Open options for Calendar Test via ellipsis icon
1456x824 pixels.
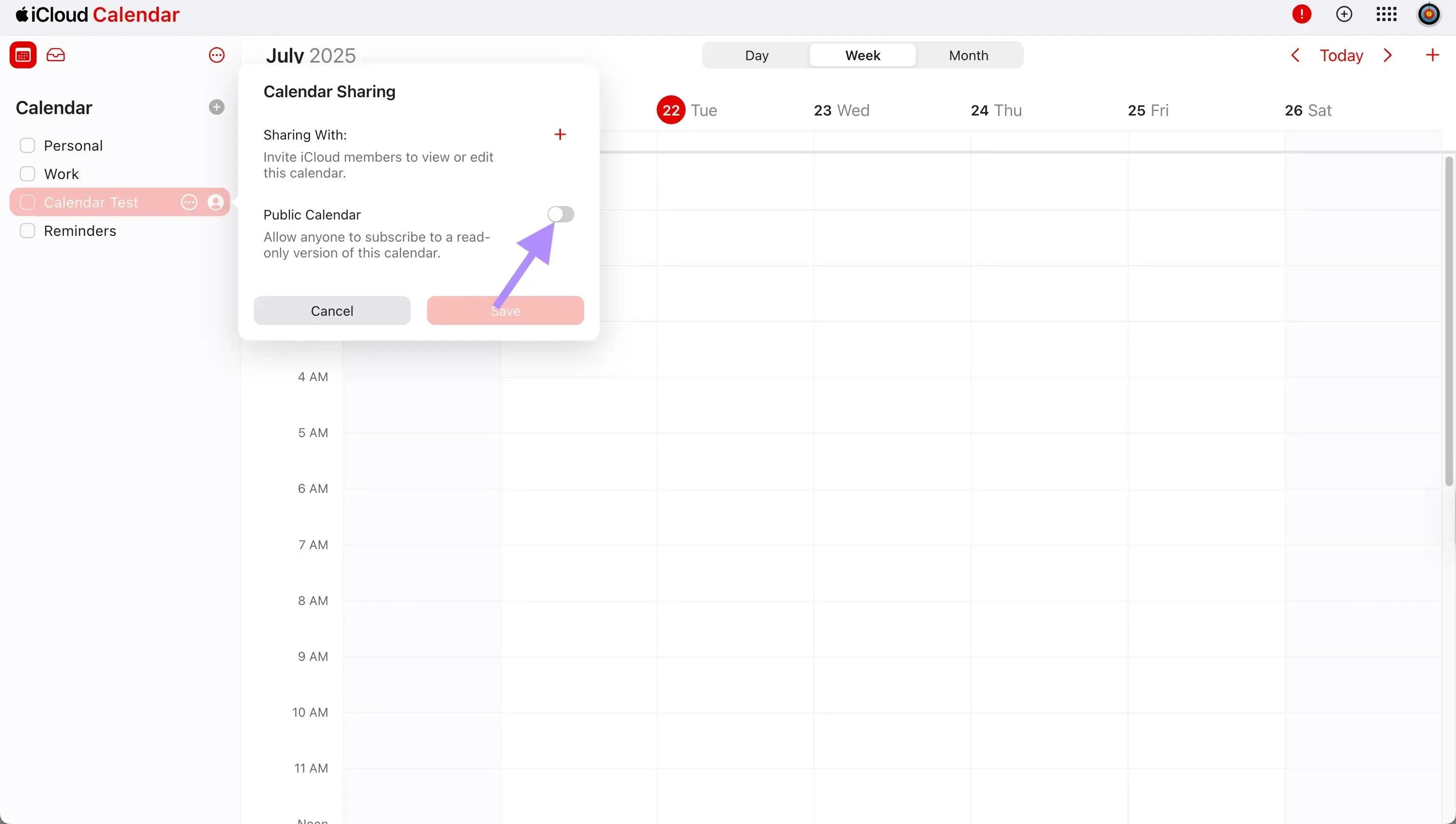pyautogui.click(x=189, y=202)
